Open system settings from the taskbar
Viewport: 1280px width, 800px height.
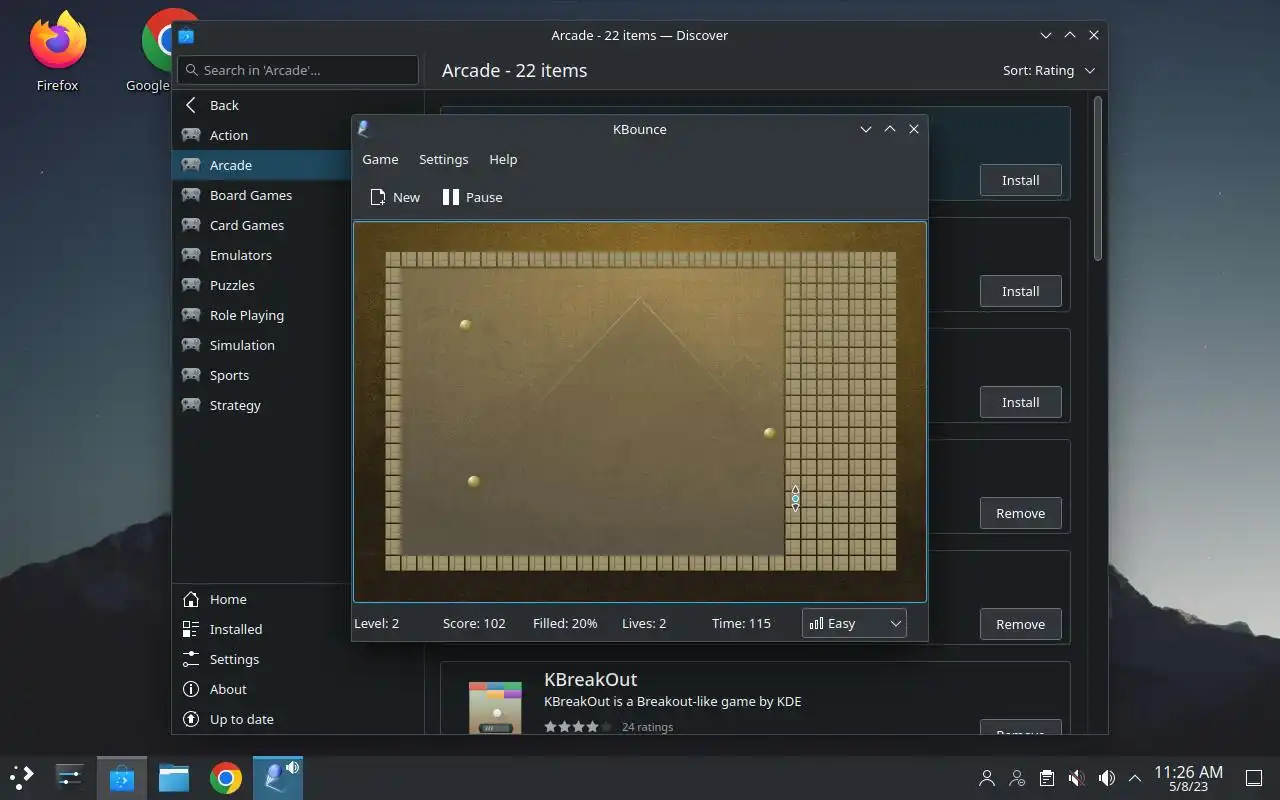(x=69, y=777)
